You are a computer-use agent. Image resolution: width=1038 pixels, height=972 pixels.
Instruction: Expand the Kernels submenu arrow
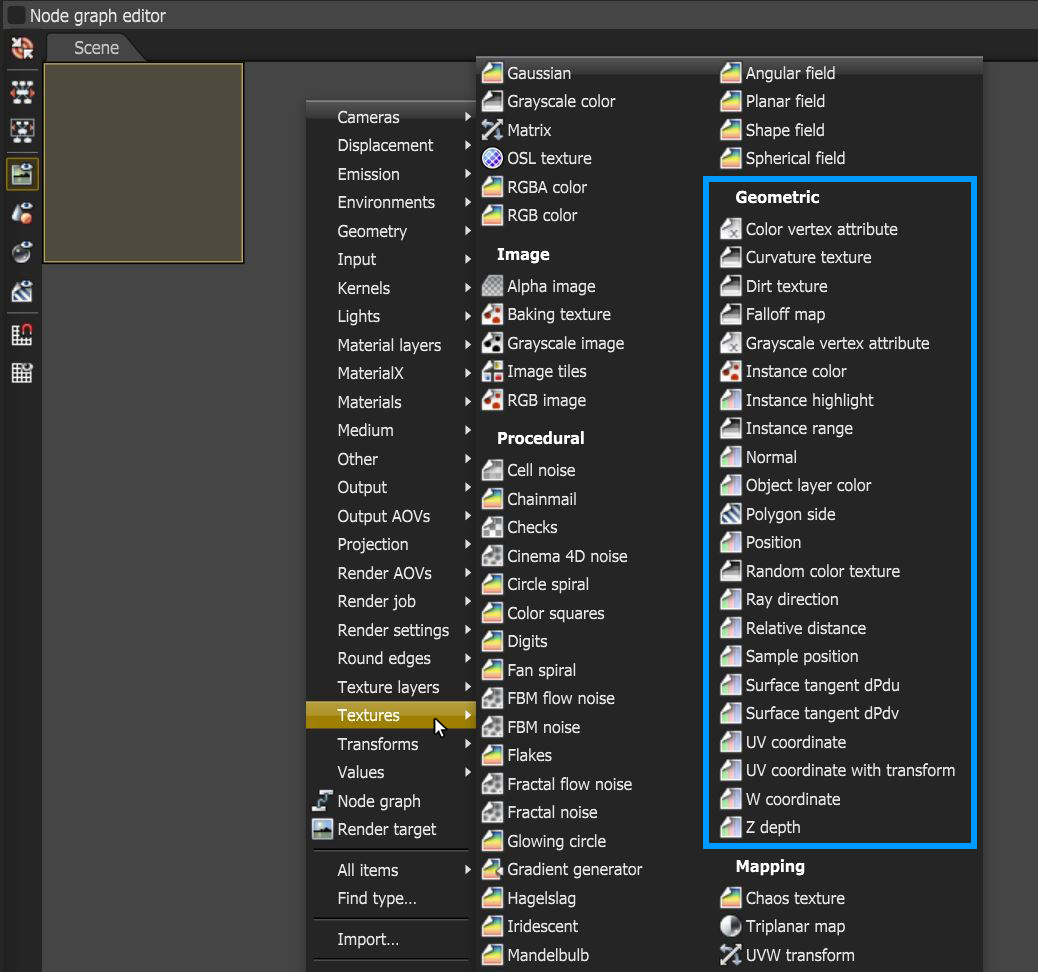(x=468, y=287)
